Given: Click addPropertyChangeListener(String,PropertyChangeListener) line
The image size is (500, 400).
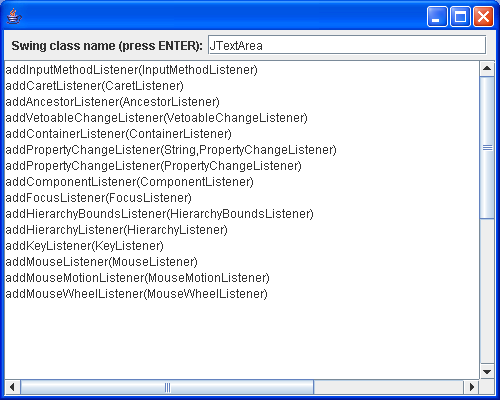Looking at the screenshot, I should tap(171, 150).
